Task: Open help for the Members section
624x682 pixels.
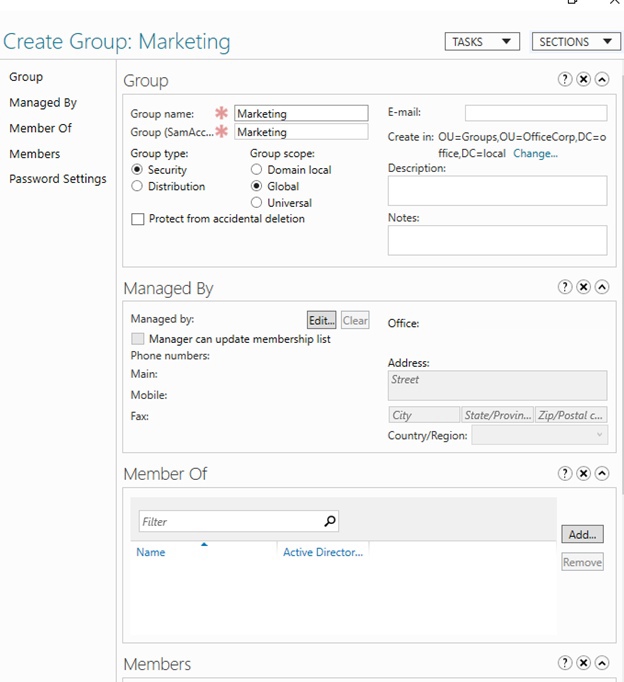Action: (x=565, y=663)
